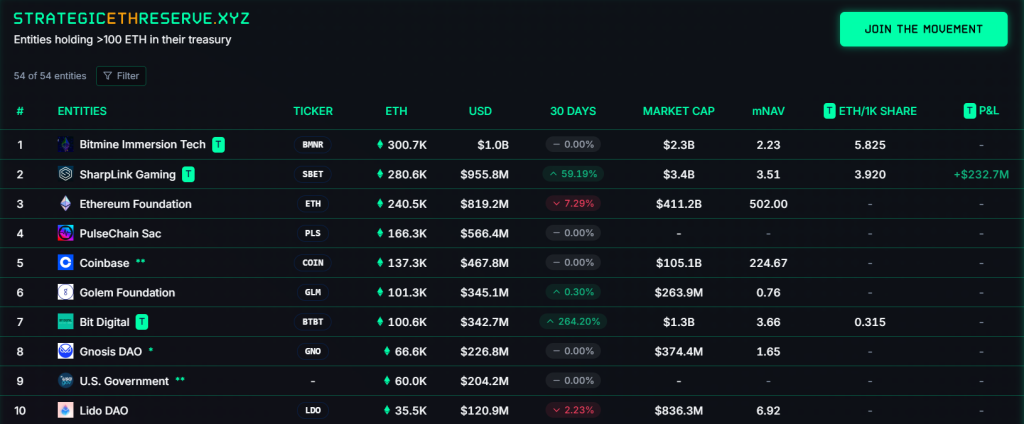Click the Gnosis DAO logo icon
Image resolution: width=1024 pixels, height=424 pixels.
click(x=65, y=351)
